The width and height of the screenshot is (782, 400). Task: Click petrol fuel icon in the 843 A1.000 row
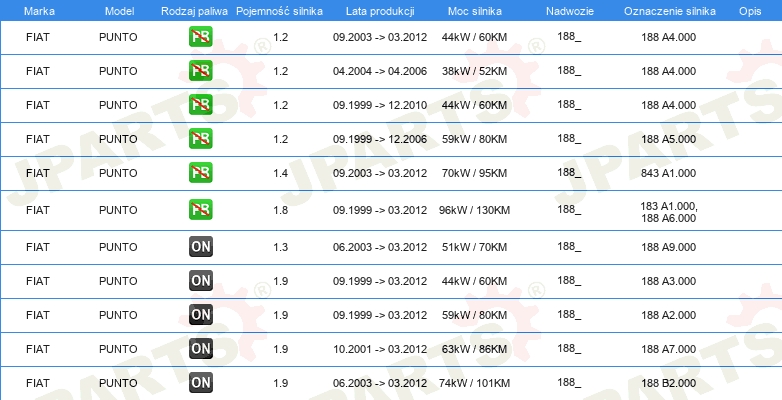tap(200, 173)
